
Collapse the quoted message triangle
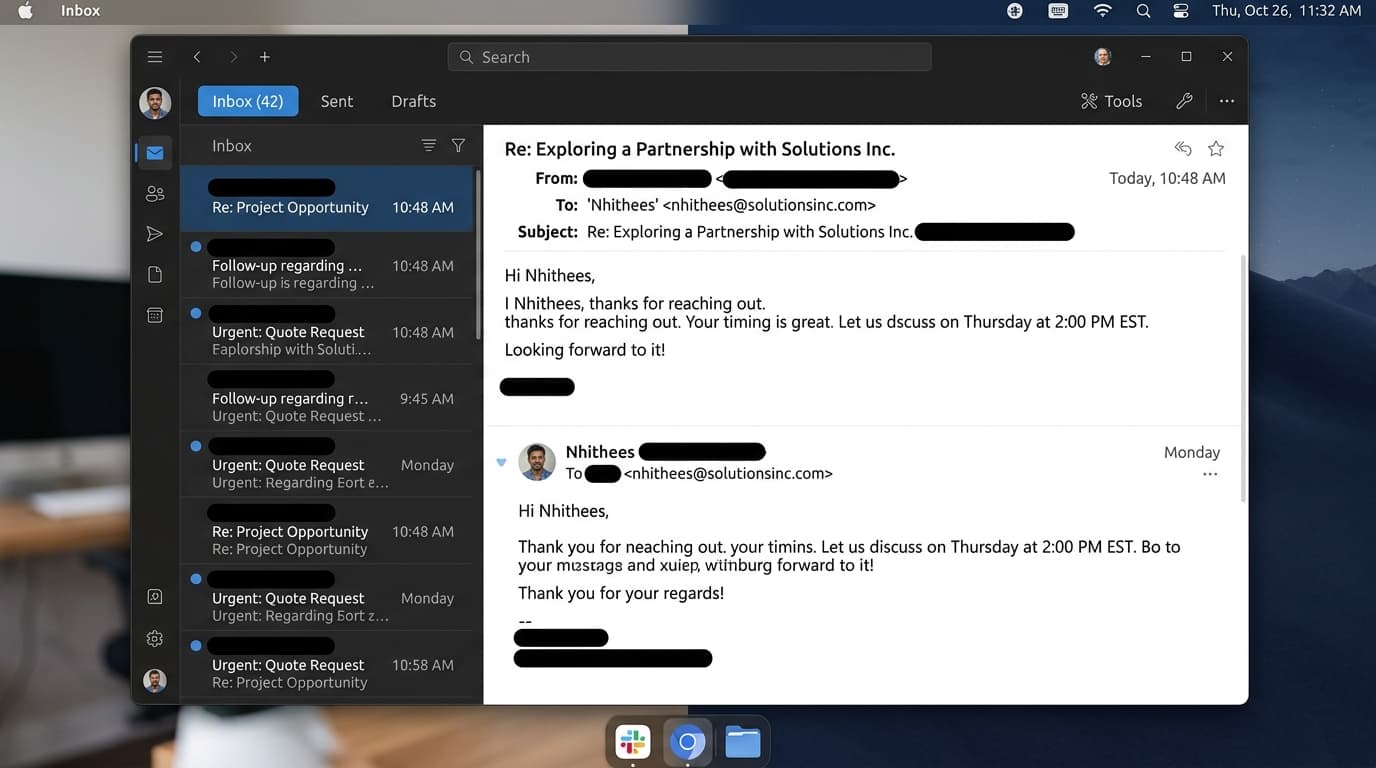click(x=501, y=462)
